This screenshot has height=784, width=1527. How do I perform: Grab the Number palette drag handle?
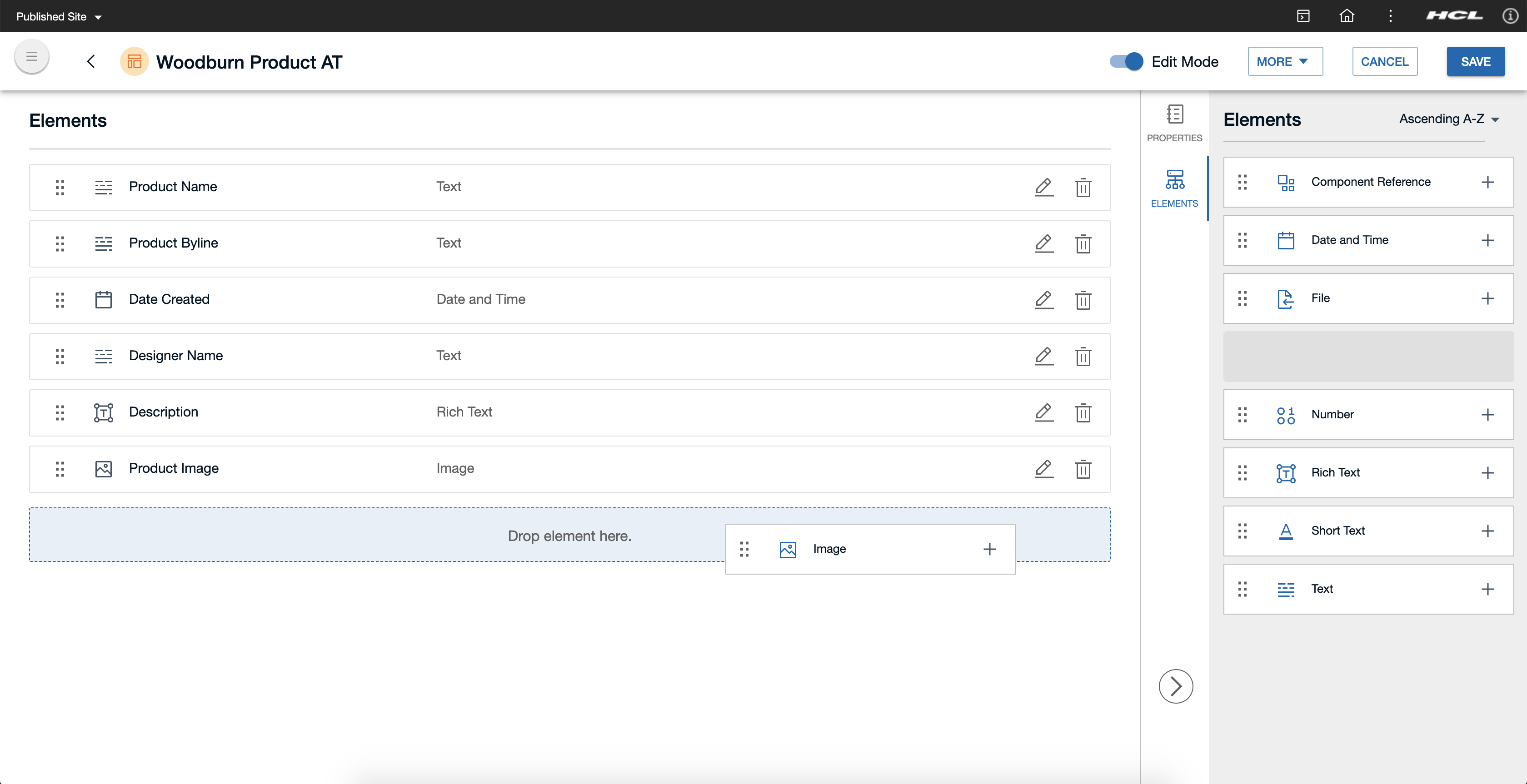tap(1243, 415)
